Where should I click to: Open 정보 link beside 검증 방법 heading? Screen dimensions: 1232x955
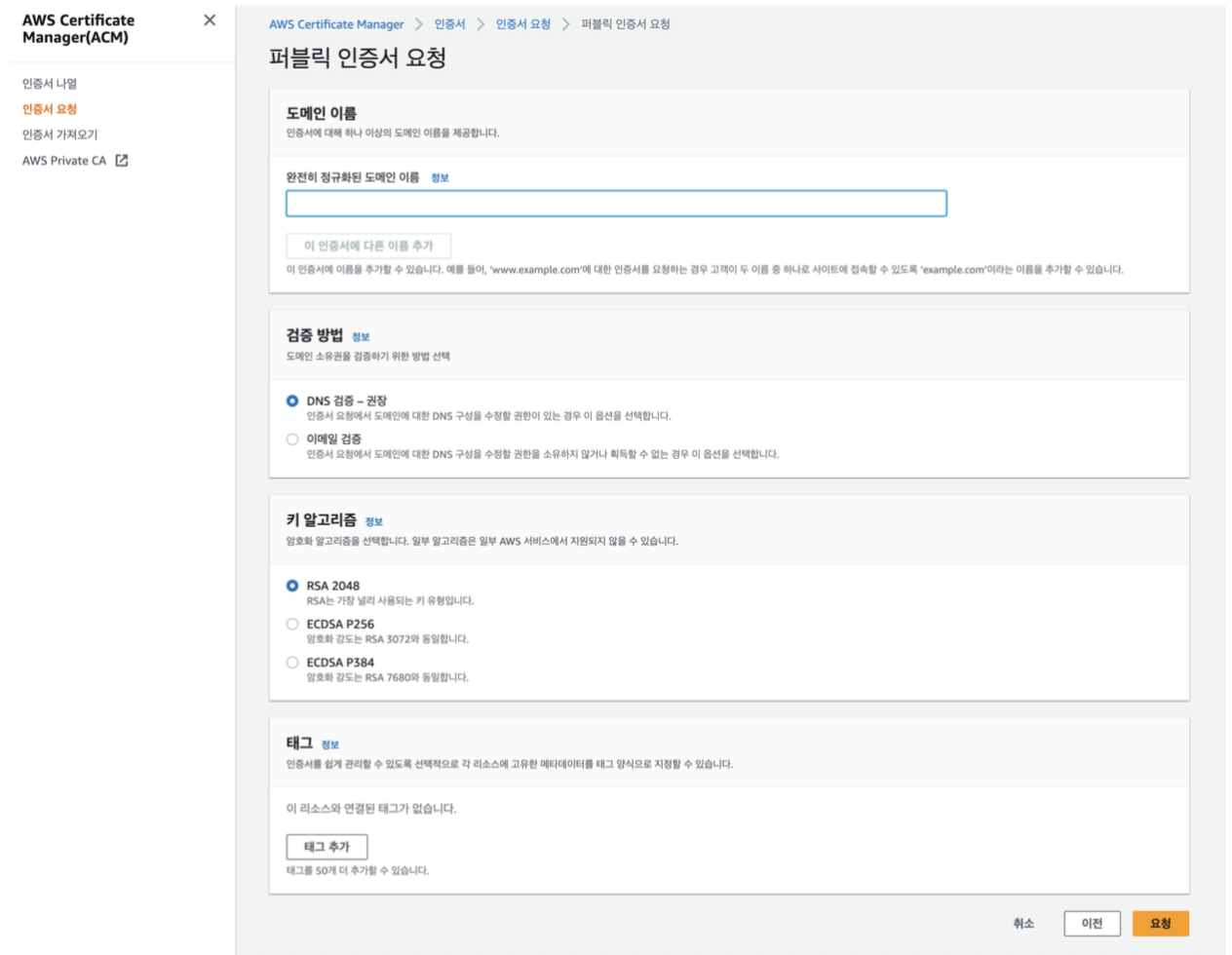tap(361, 337)
